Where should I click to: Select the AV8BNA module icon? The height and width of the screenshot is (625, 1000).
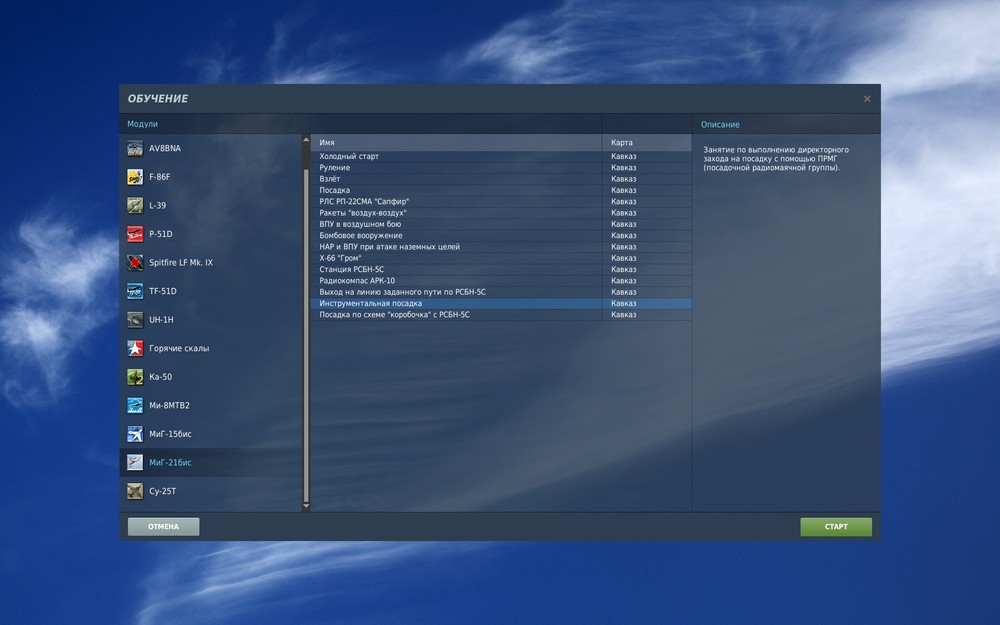135,149
